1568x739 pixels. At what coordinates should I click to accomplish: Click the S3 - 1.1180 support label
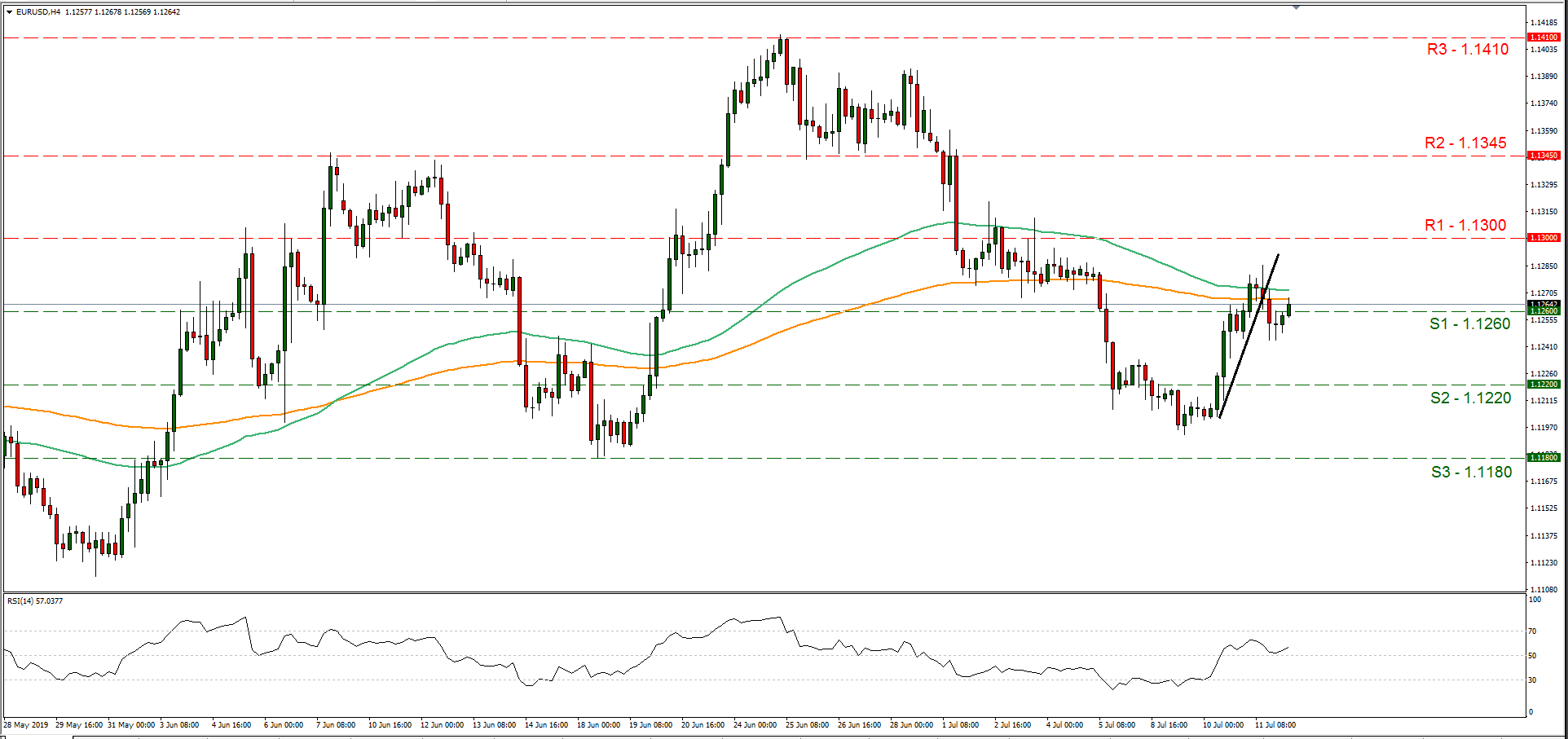pos(1472,473)
